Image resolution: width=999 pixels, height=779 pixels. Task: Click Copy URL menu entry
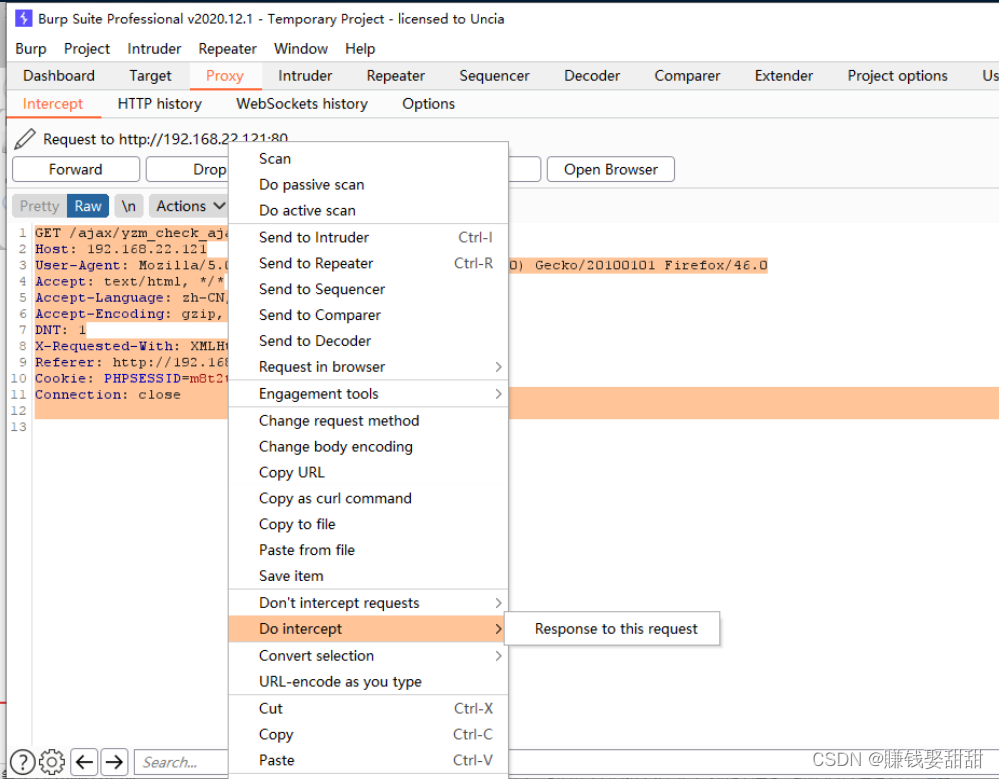pos(368,472)
